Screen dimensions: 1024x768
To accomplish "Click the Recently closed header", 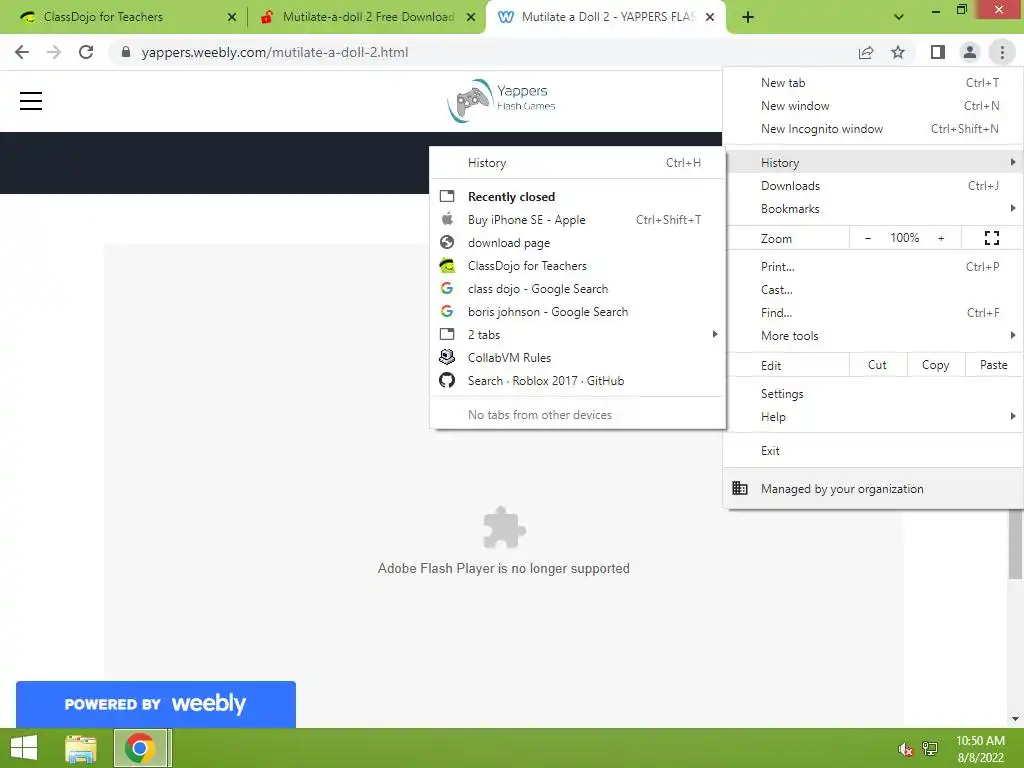I will (x=511, y=197).
